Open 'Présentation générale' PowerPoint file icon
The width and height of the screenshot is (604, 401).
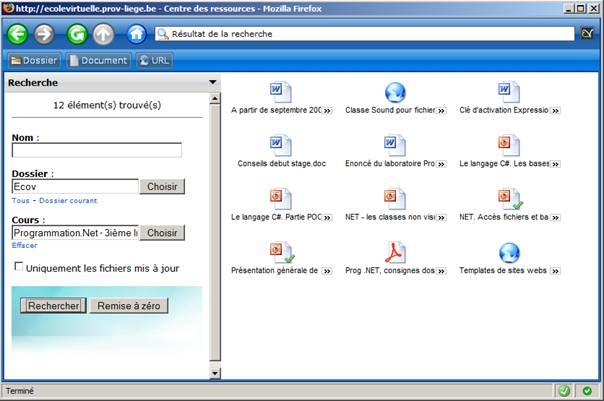pyautogui.click(x=281, y=251)
